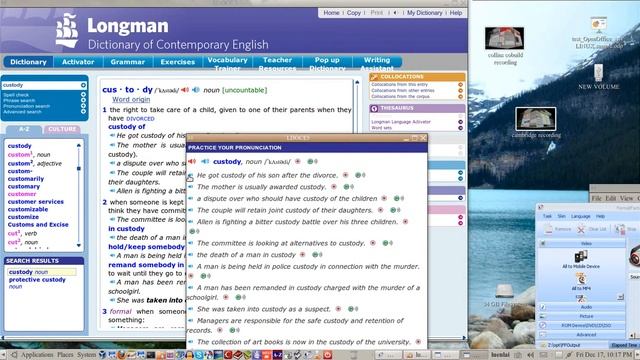Viewport: 640px width, 360px height.
Task: Open My Dictionary in top navigation
Action: coord(424,13)
